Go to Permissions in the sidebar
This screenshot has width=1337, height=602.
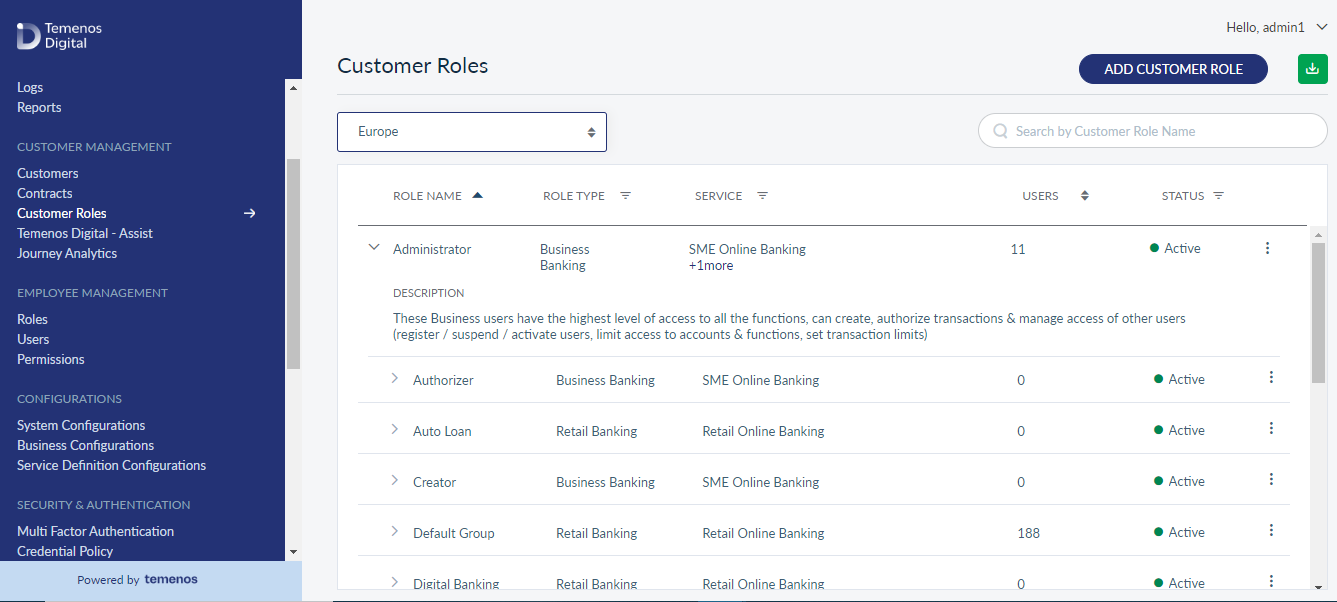point(51,359)
